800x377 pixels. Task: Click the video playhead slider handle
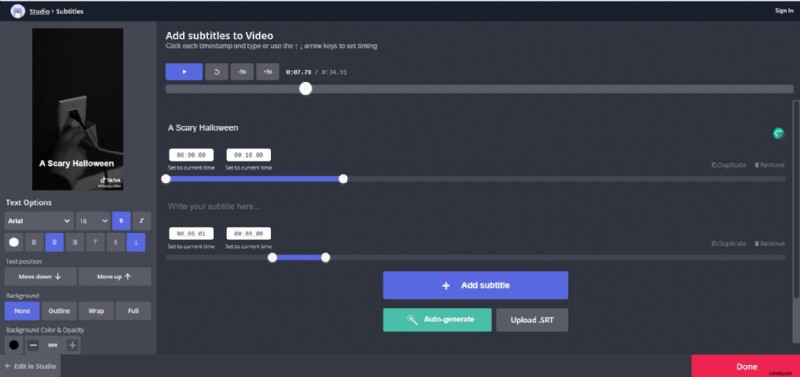[306, 89]
